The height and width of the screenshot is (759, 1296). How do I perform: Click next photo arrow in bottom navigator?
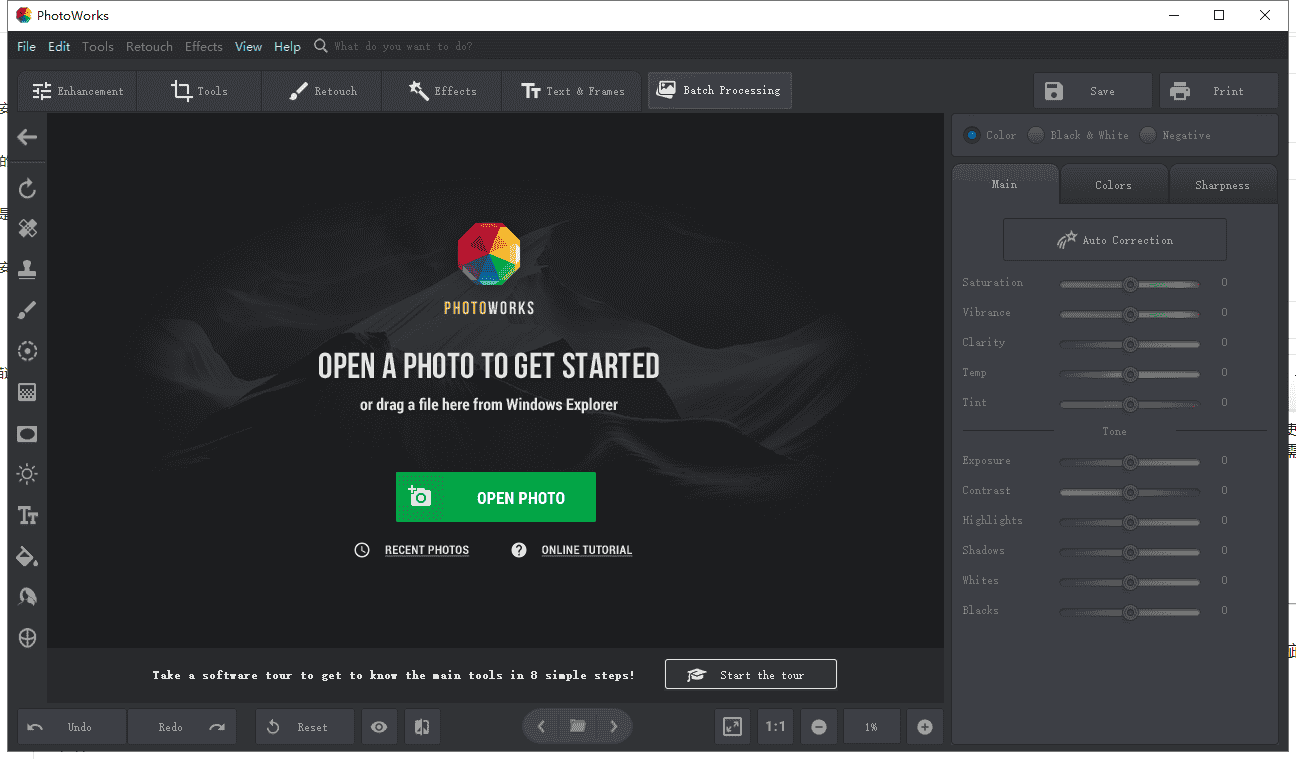click(614, 727)
